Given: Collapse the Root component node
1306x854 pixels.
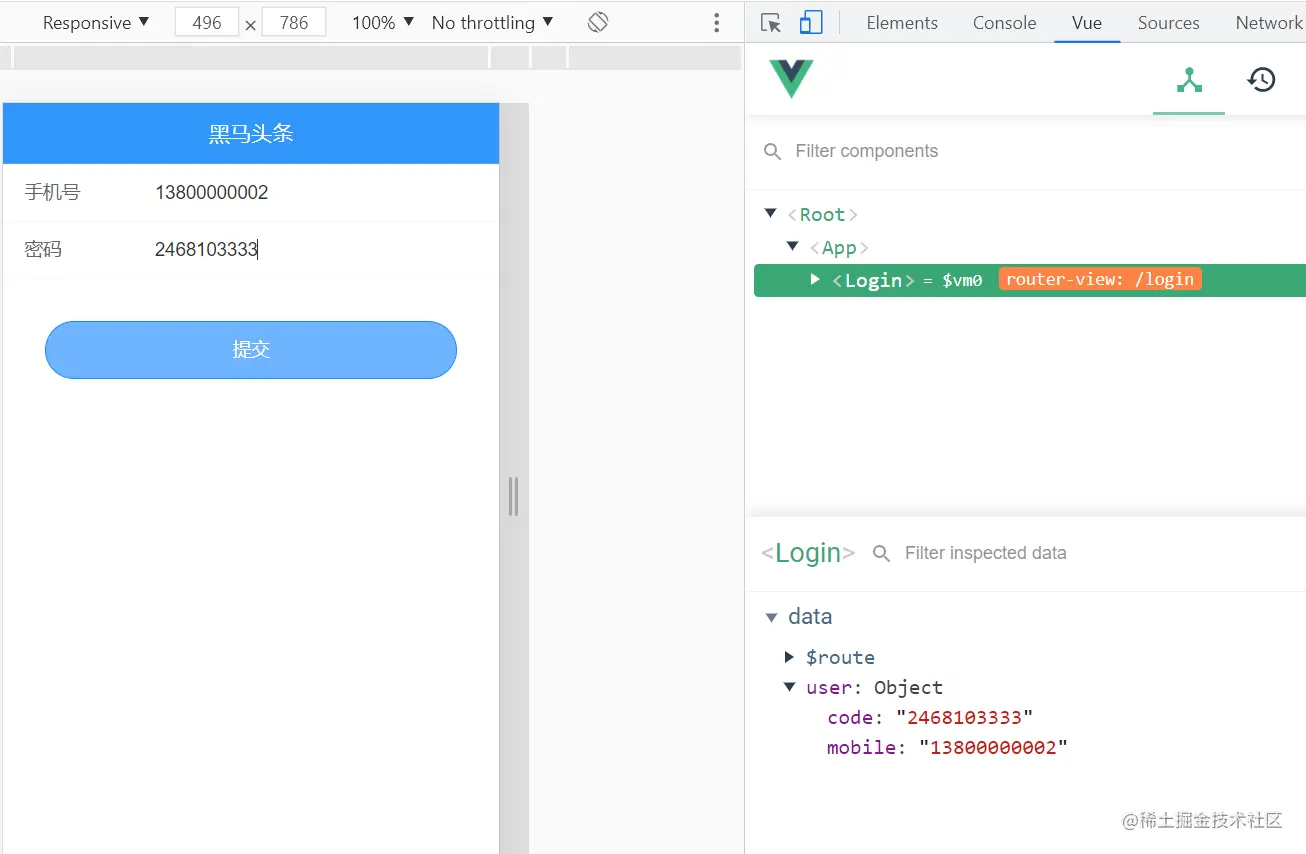Looking at the screenshot, I should click(770, 214).
